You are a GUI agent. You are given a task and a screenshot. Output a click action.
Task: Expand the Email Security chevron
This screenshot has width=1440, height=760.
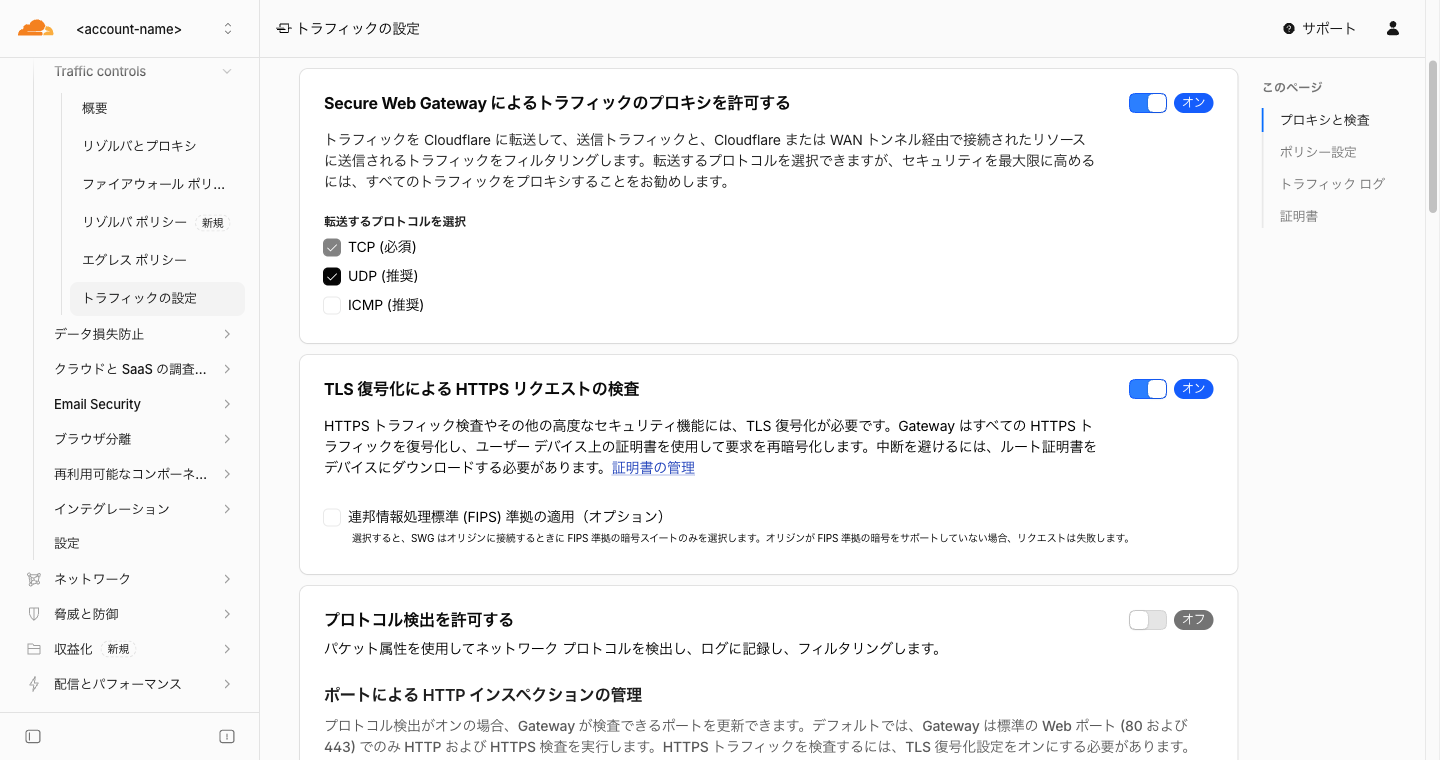point(227,404)
